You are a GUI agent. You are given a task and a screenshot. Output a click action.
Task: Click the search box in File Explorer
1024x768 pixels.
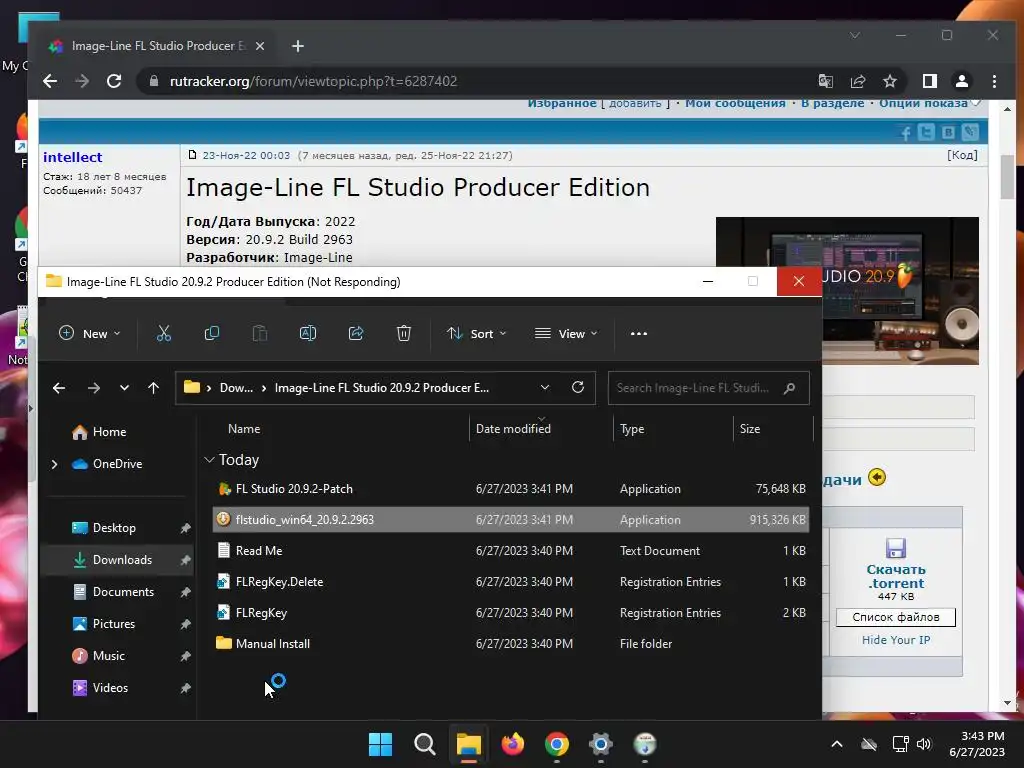[694, 388]
